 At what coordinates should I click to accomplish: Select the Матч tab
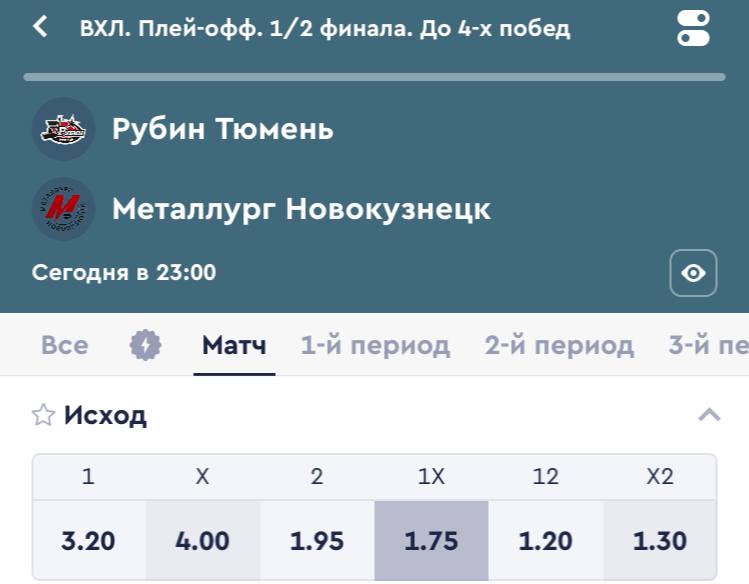[x=234, y=346]
